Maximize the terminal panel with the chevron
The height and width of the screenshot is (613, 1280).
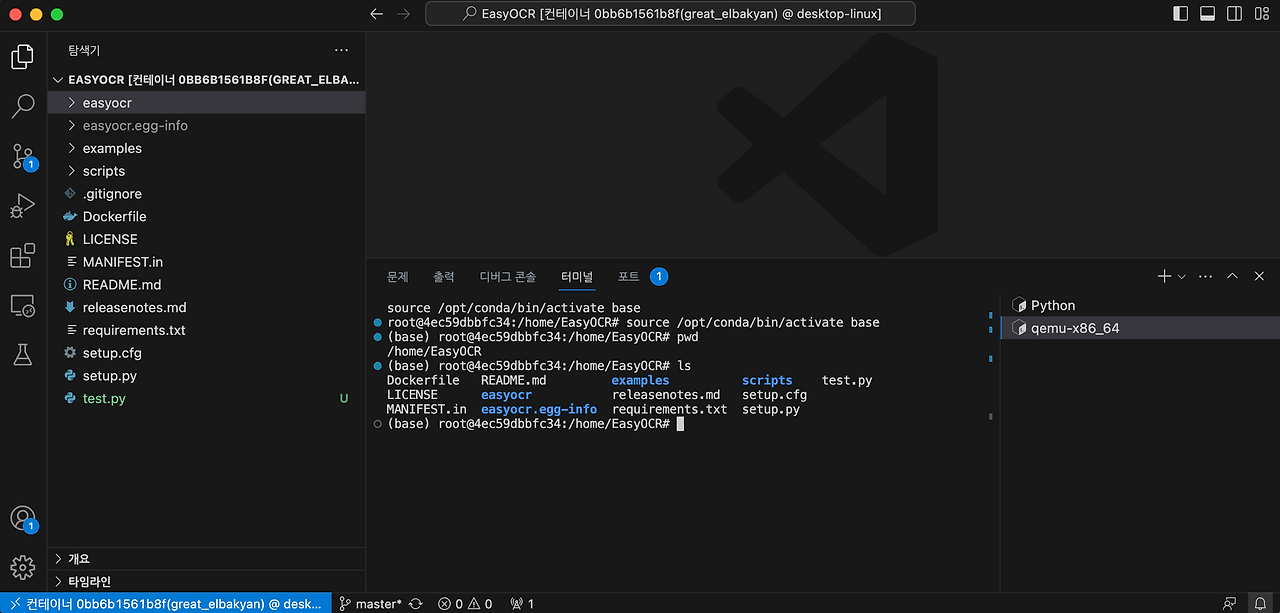tap(1233, 276)
